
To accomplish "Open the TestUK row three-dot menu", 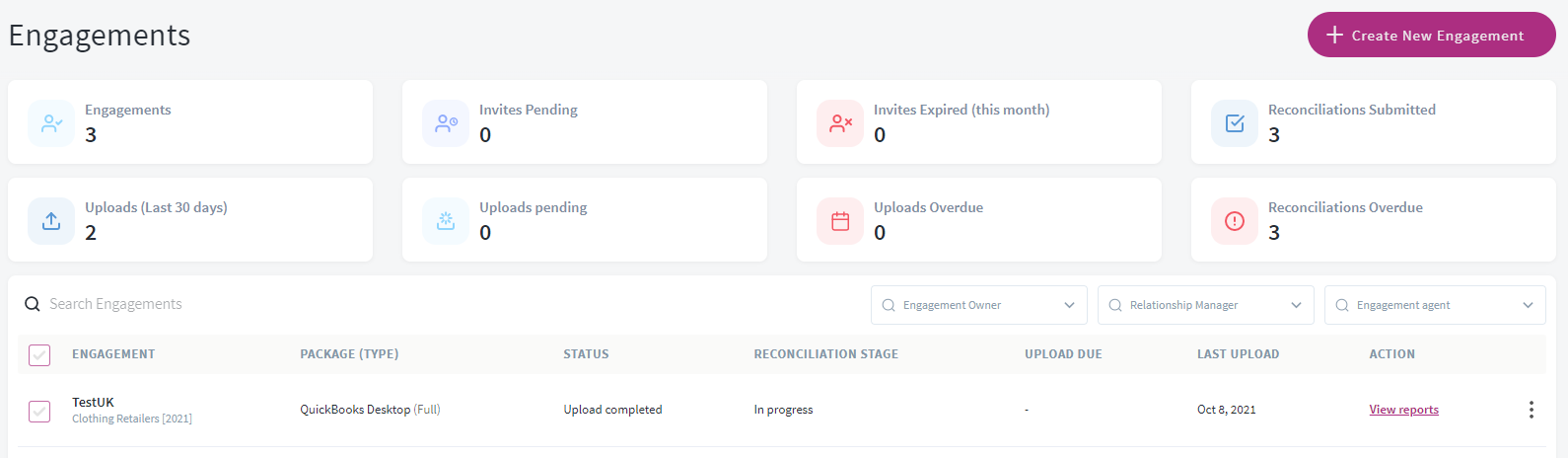I will pos(1531,410).
